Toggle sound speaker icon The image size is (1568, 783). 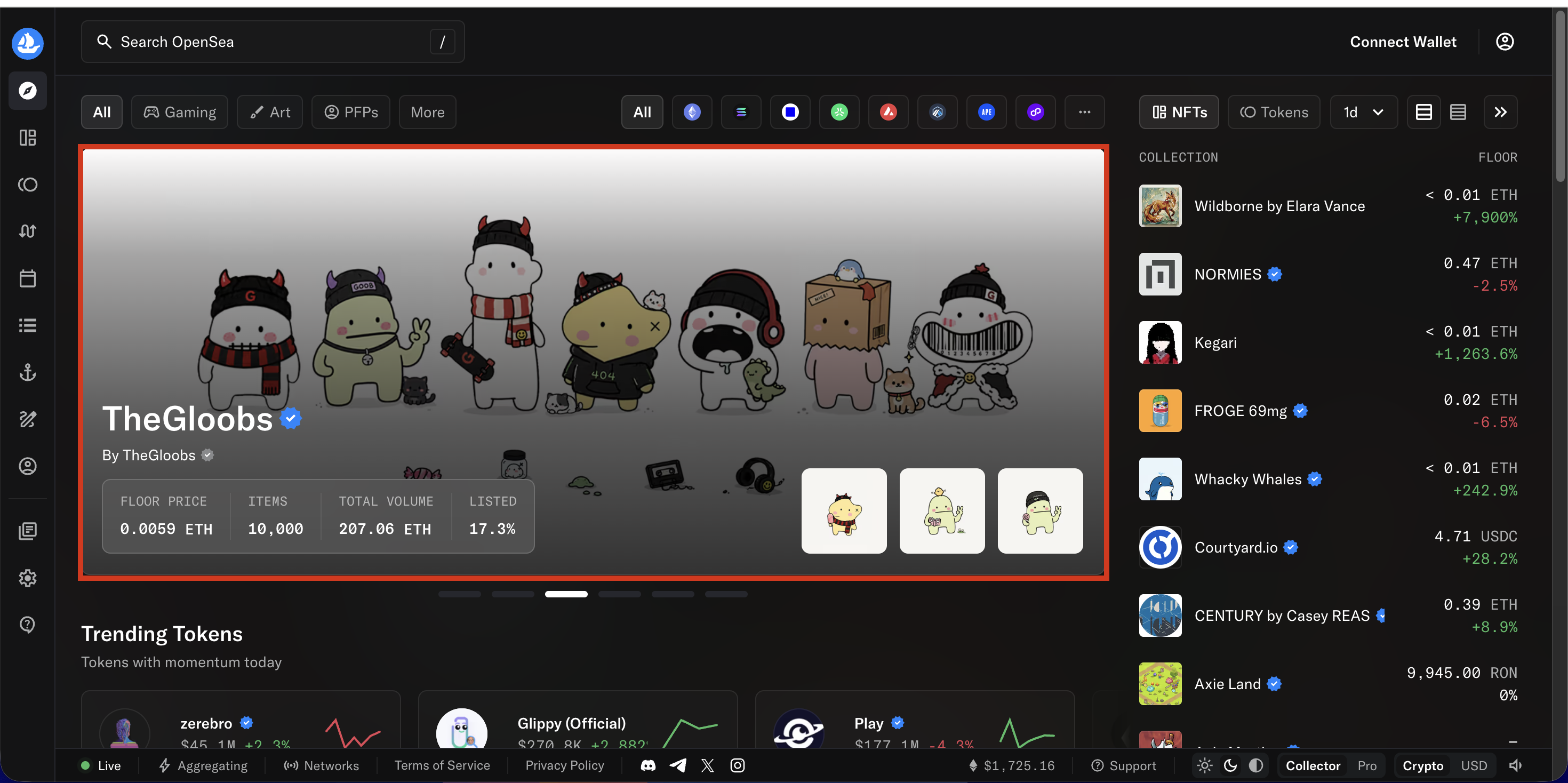[1516, 765]
